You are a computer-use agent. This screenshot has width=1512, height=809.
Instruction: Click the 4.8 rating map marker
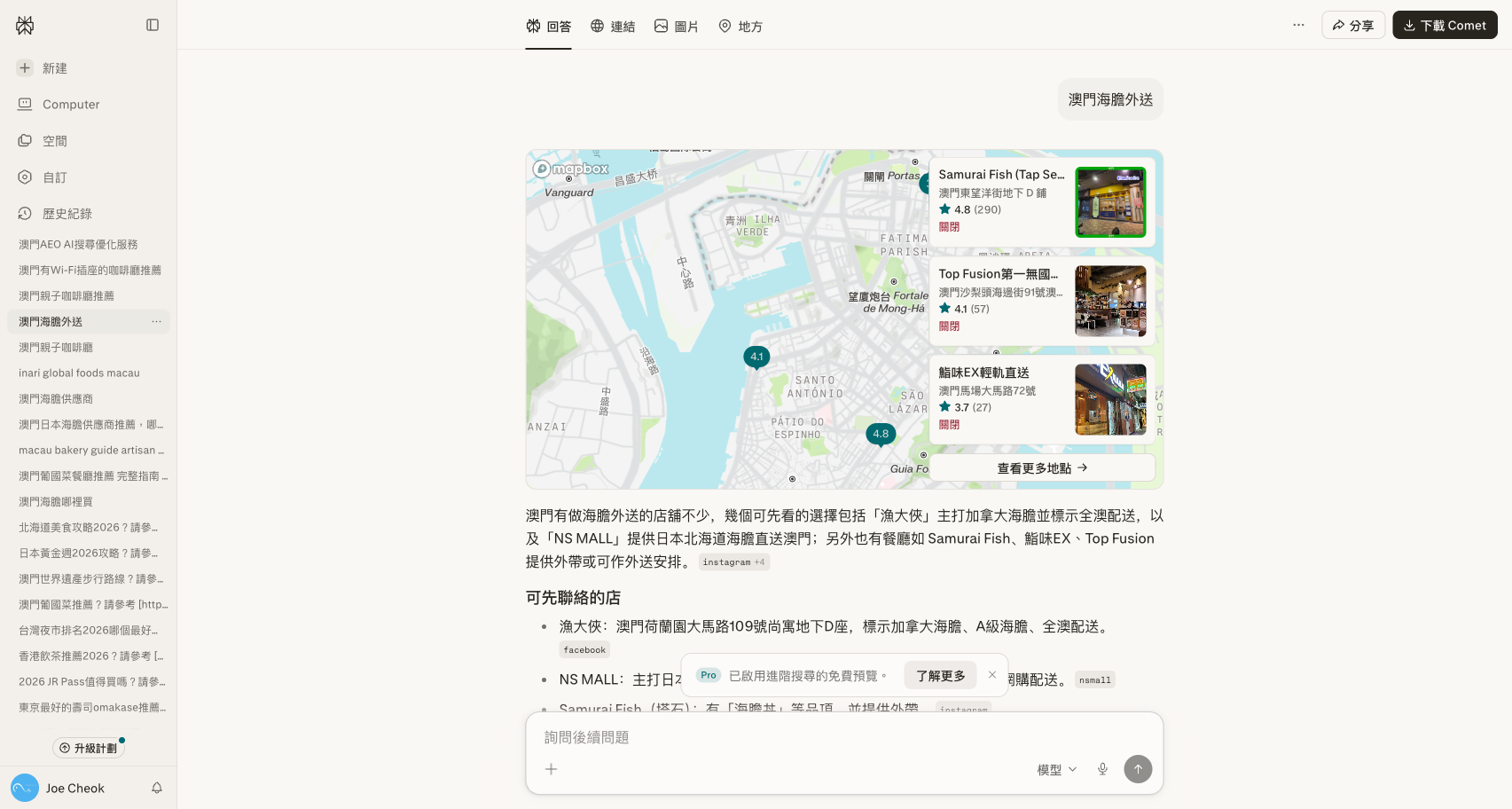[881, 435]
